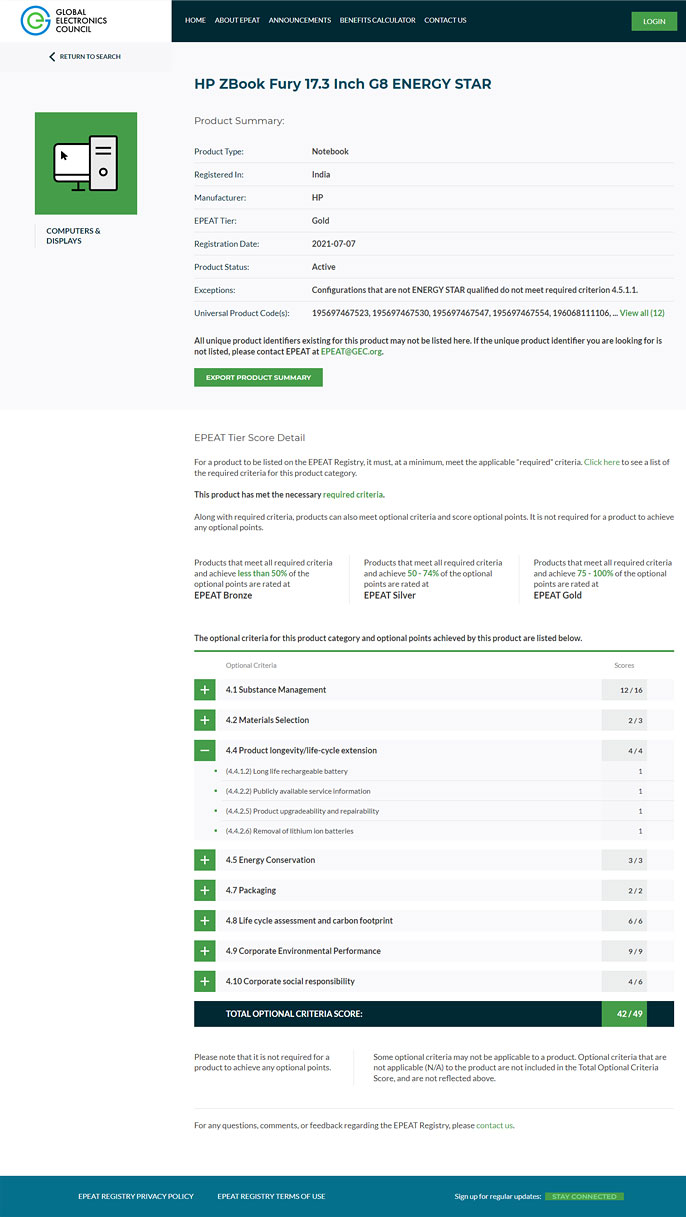The image size is (686, 1217).
Task: Click Export Product Summary button
Action: click(259, 377)
